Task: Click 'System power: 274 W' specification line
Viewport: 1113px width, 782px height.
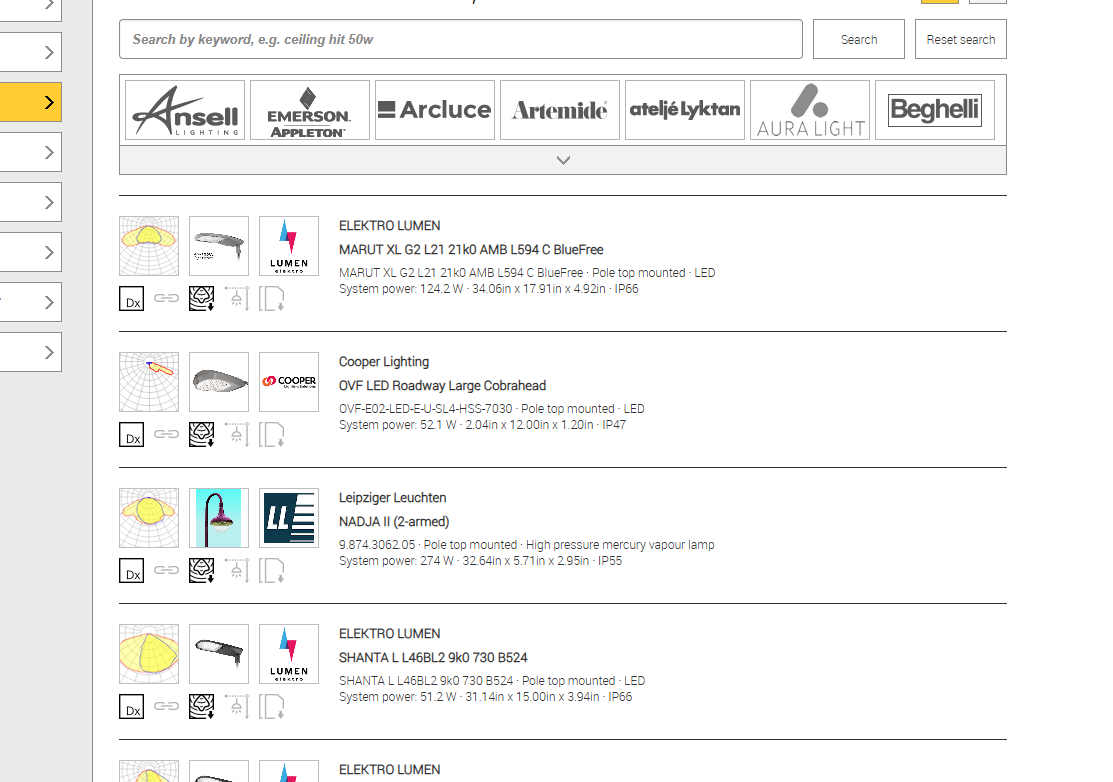Action: [x=480, y=561]
